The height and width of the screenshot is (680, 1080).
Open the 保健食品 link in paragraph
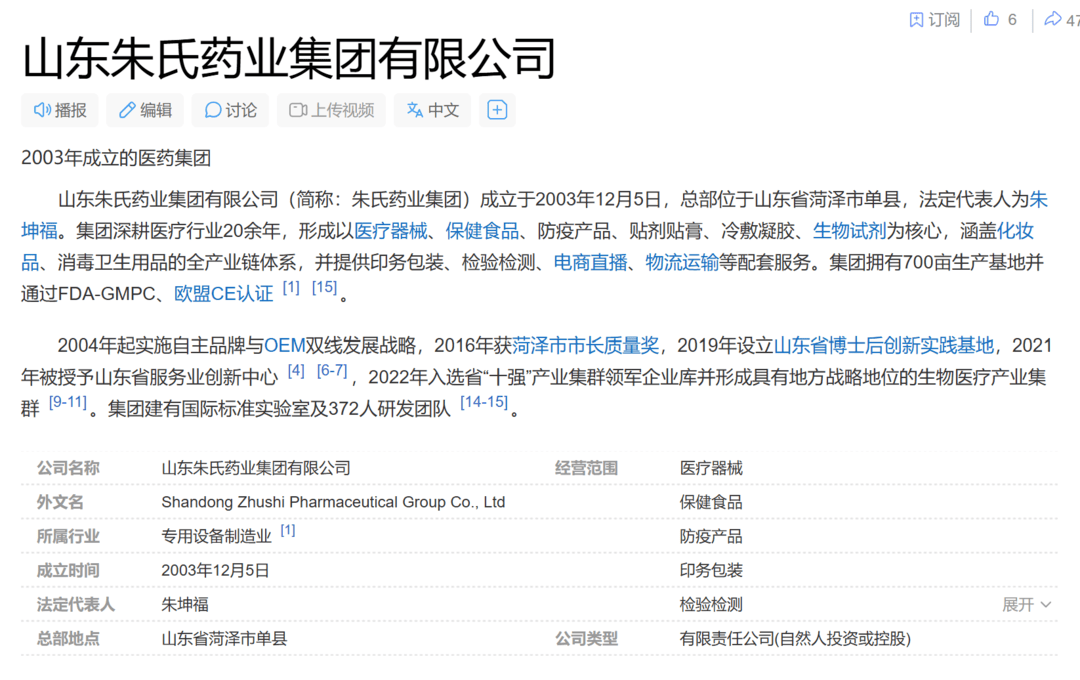pyautogui.click(x=482, y=231)
